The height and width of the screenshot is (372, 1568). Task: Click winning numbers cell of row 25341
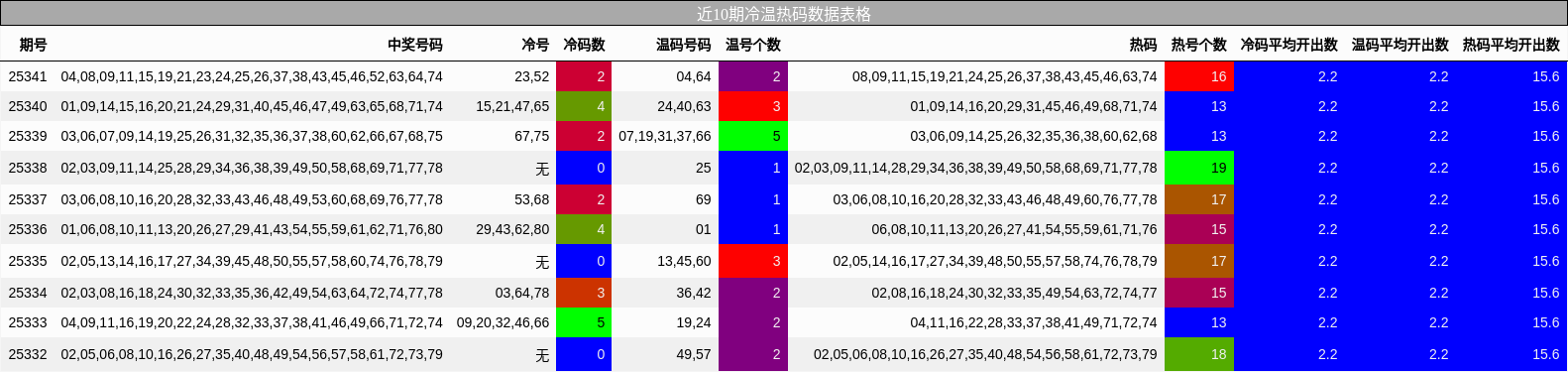(252, 76)
